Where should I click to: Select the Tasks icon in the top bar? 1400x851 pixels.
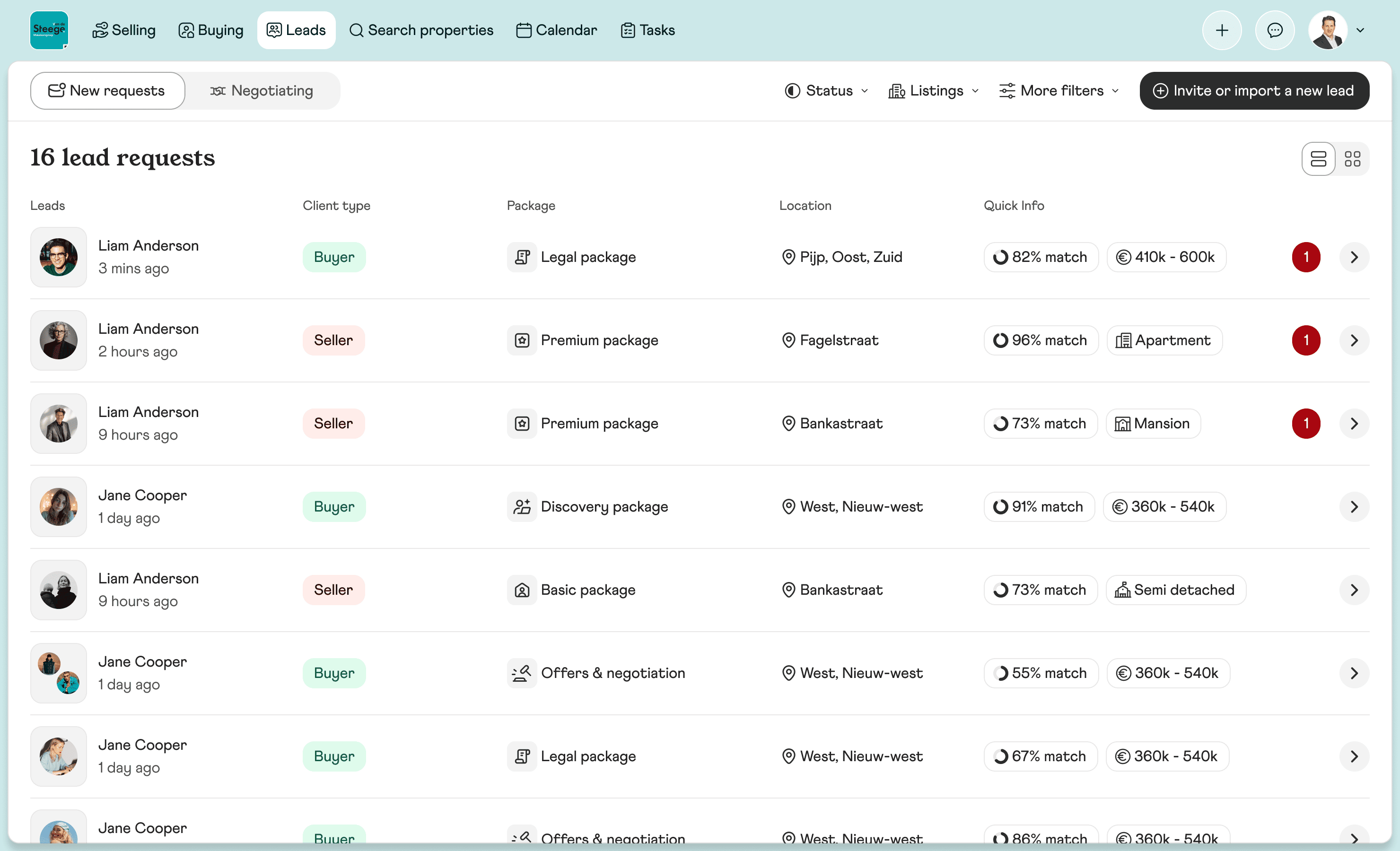click(627, 30)
